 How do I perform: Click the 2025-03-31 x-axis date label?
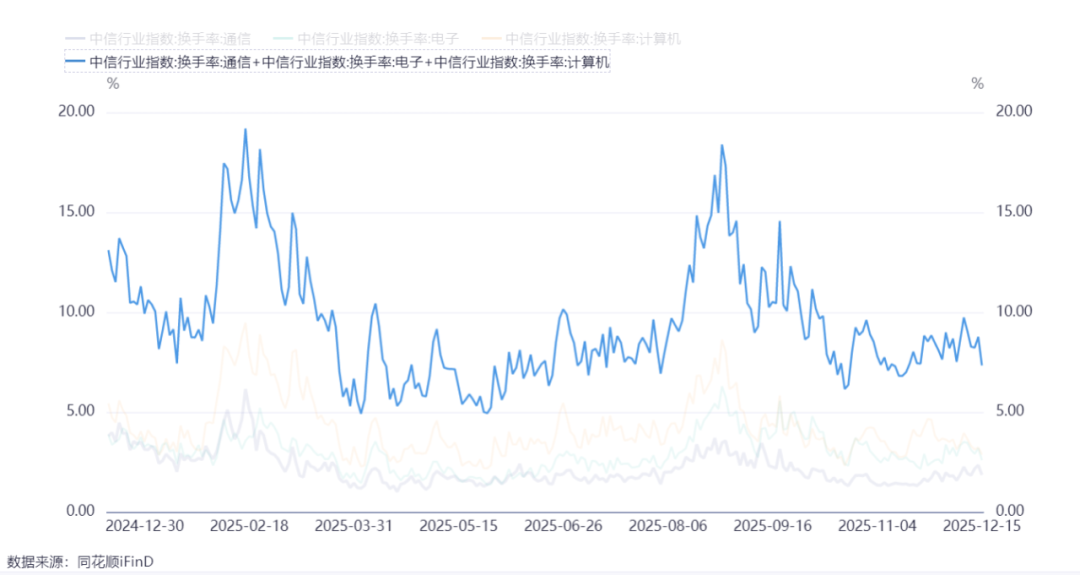point(354,526)
